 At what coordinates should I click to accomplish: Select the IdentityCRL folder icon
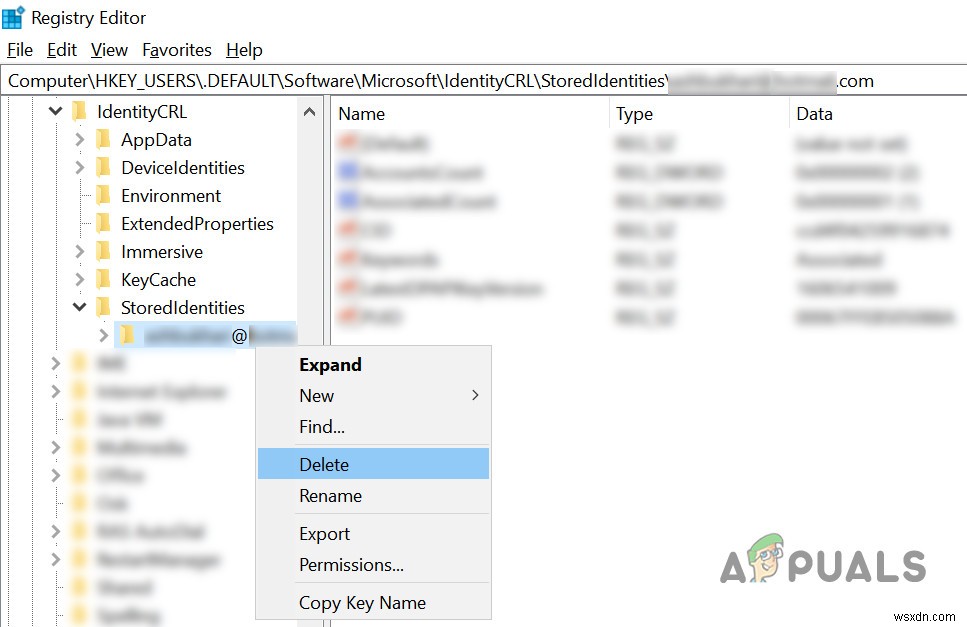tap(80, 112)
